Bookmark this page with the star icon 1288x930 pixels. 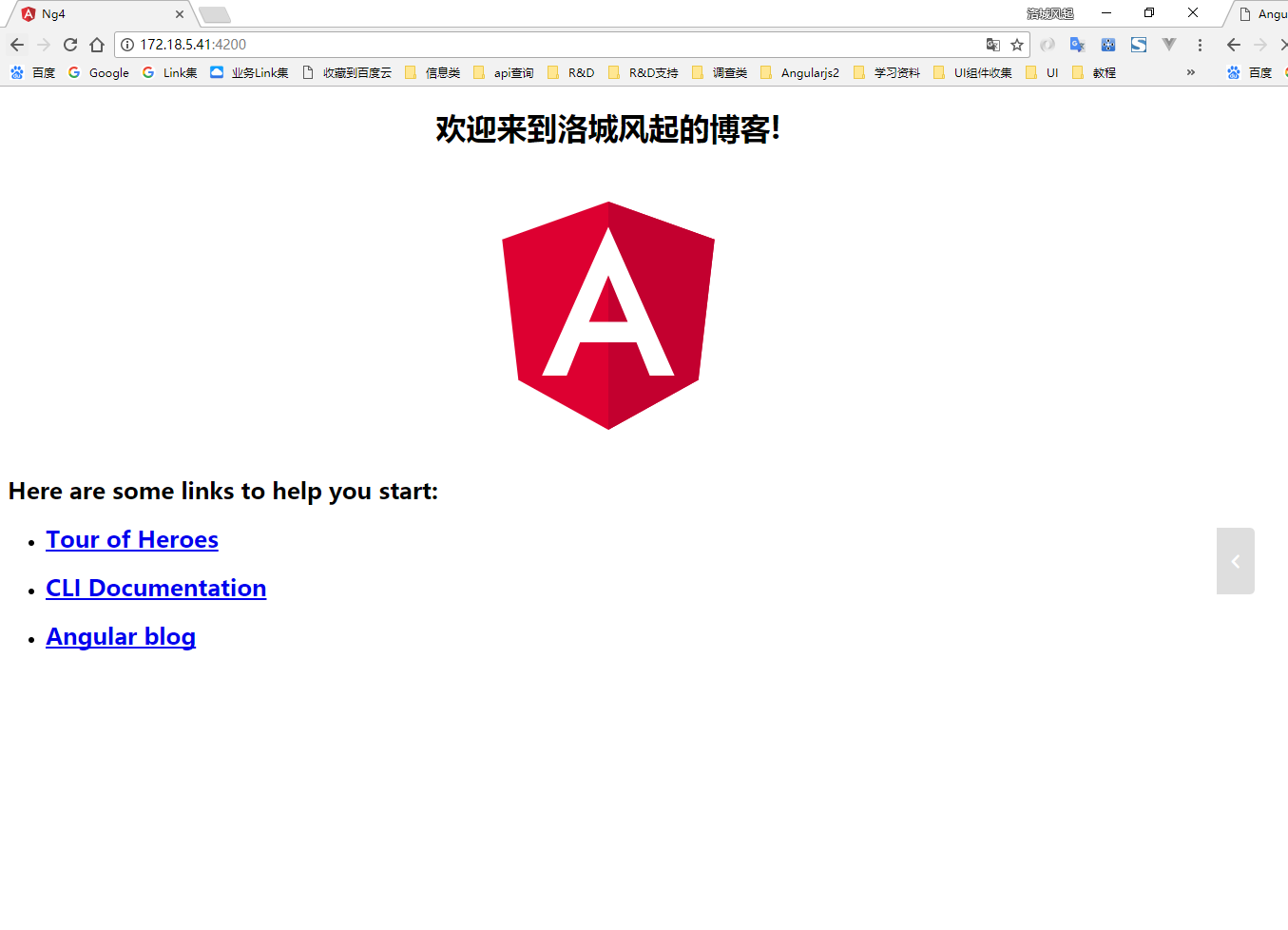1017,45
